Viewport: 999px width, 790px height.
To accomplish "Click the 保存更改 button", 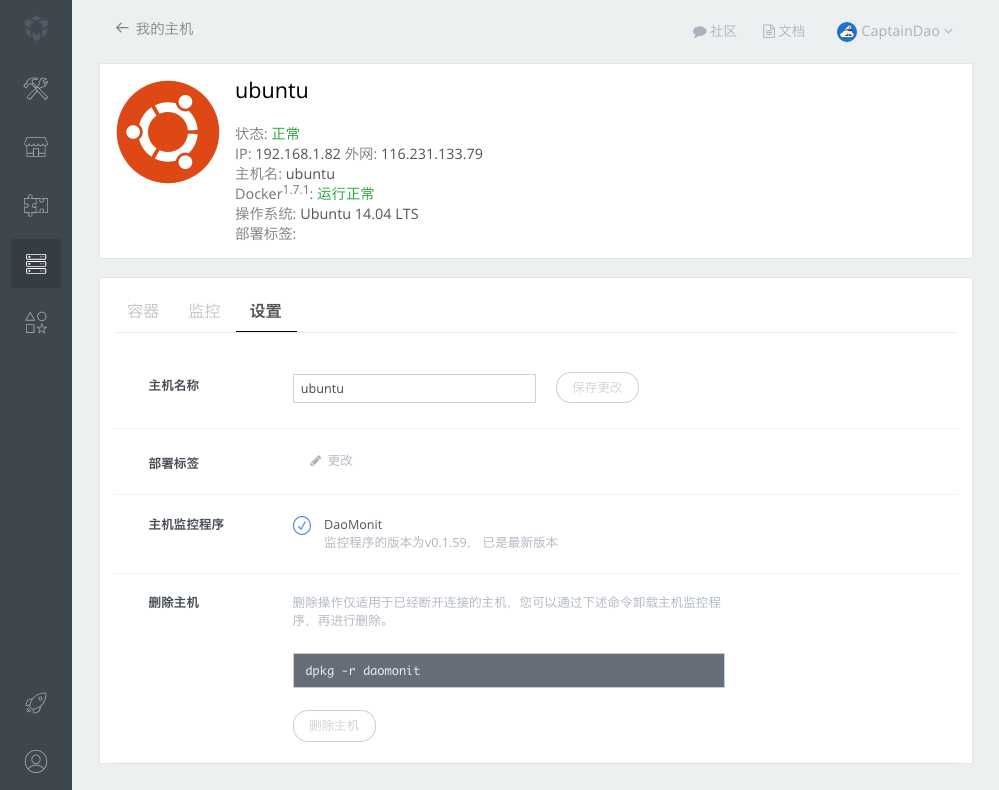I will point(597,387).
